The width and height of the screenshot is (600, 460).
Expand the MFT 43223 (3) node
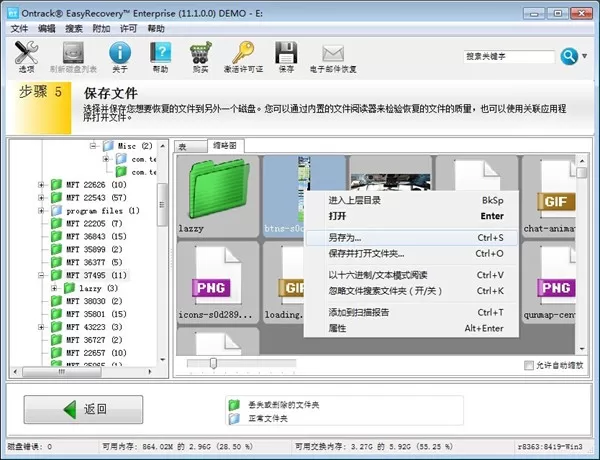(41, 327)
